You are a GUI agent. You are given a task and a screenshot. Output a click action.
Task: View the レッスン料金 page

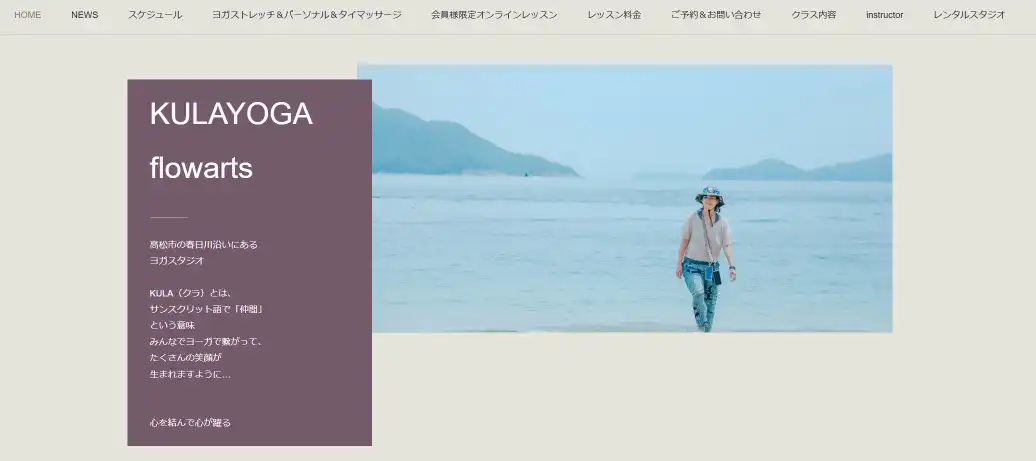[614, 15]
